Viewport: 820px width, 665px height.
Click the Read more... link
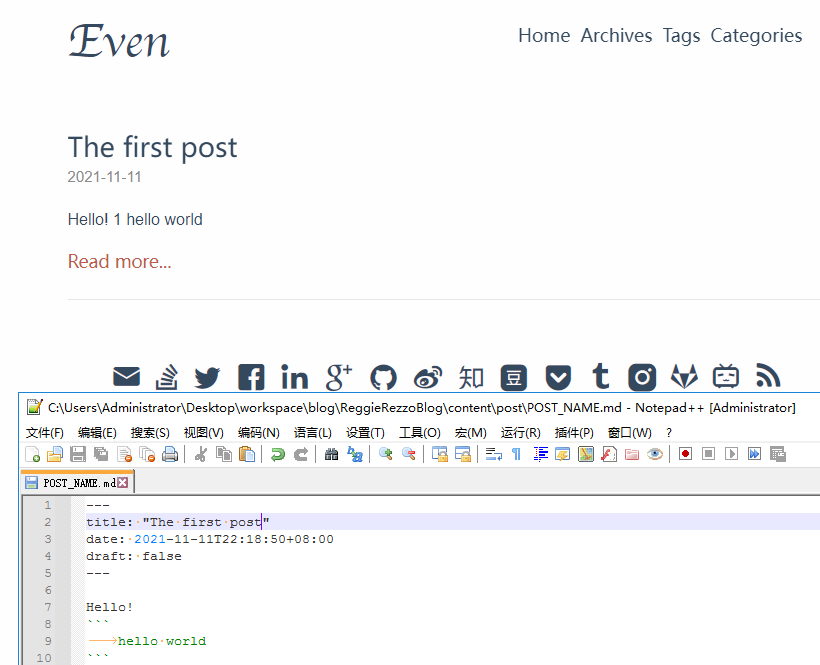119,261
